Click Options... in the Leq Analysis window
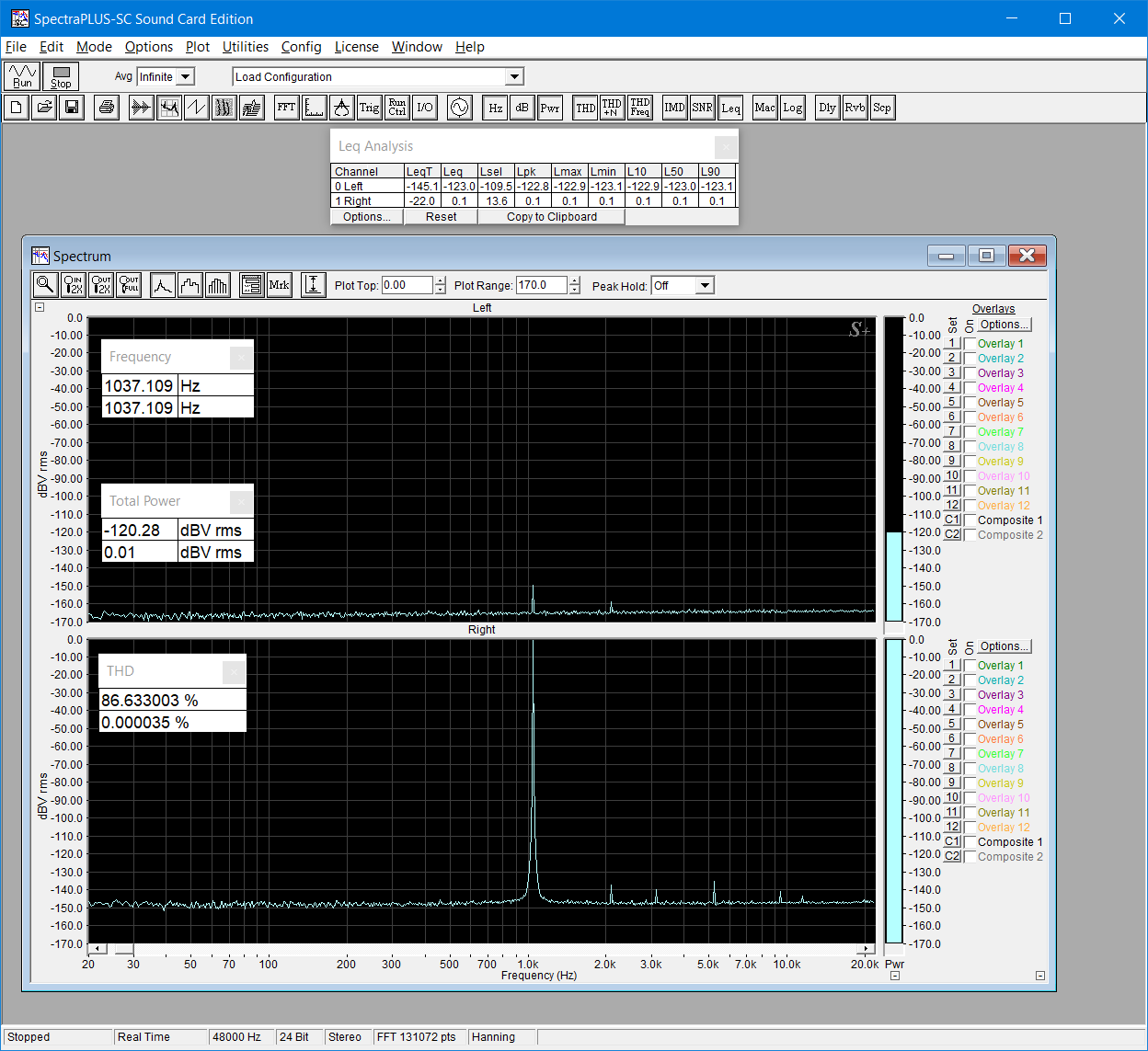Screen dimensions: 1148x1051 coord(367,217)
